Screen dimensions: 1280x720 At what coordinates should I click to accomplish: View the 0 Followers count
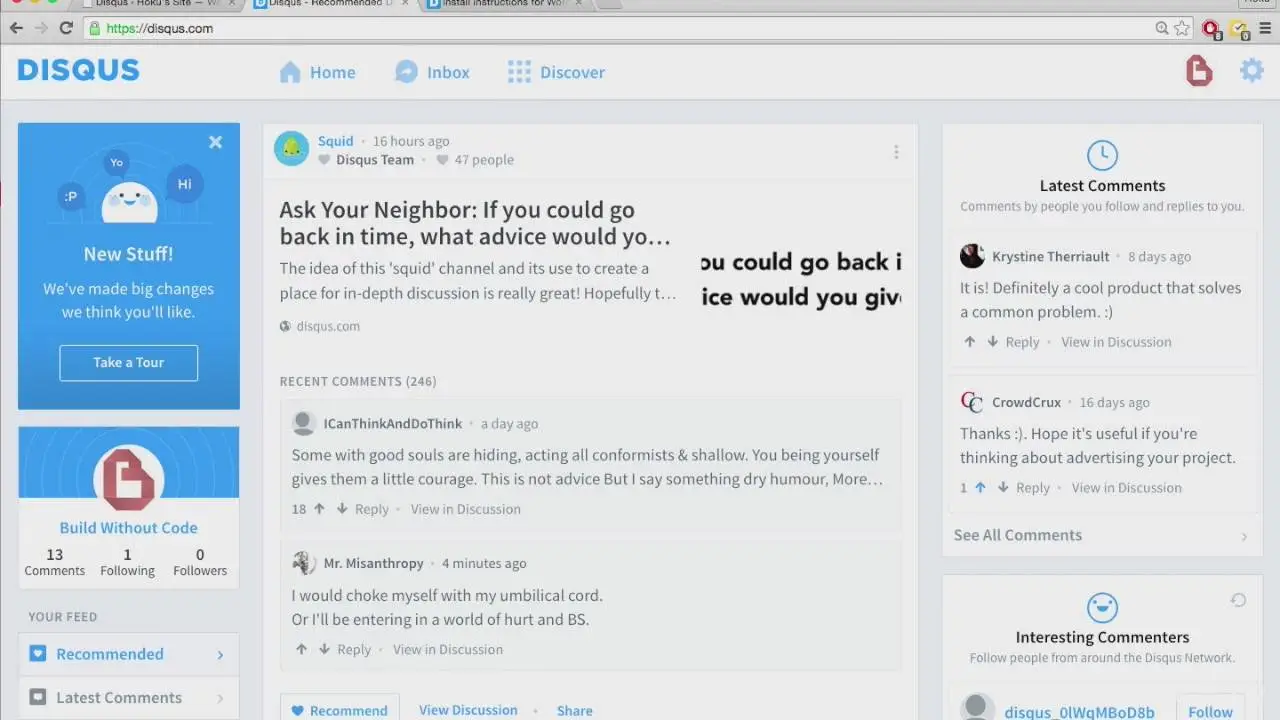[200, 562]
